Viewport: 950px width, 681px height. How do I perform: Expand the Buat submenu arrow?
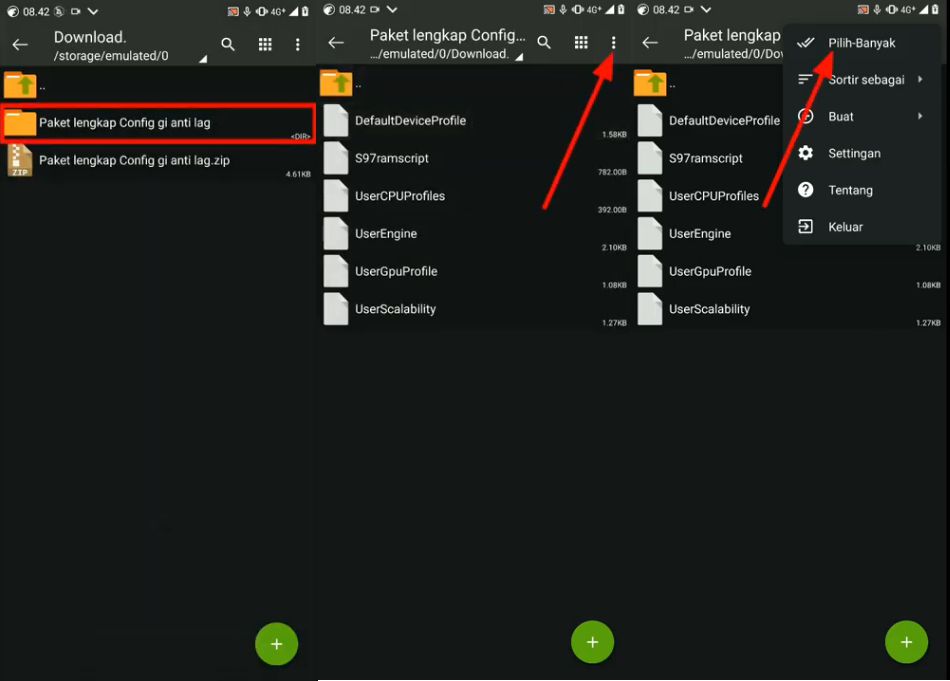pos(920,116)
